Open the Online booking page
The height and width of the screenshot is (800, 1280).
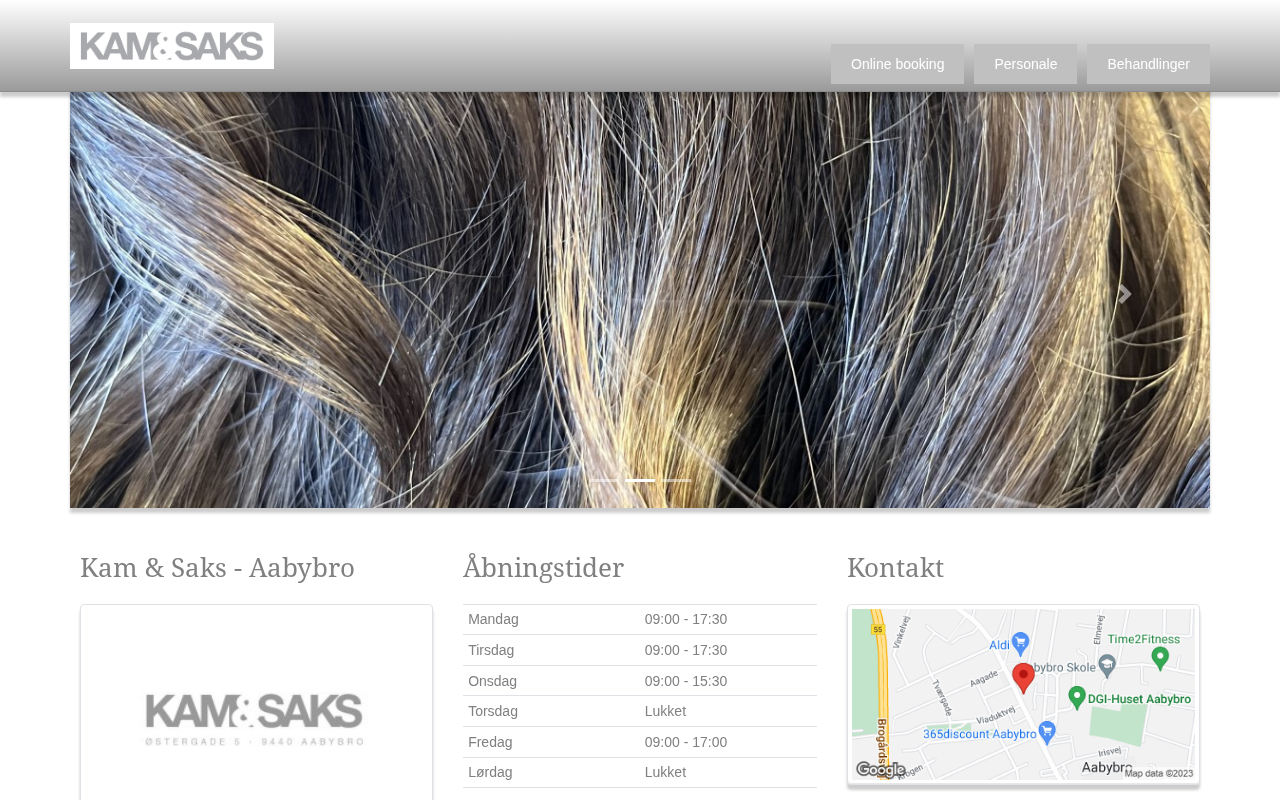point(897,64)
